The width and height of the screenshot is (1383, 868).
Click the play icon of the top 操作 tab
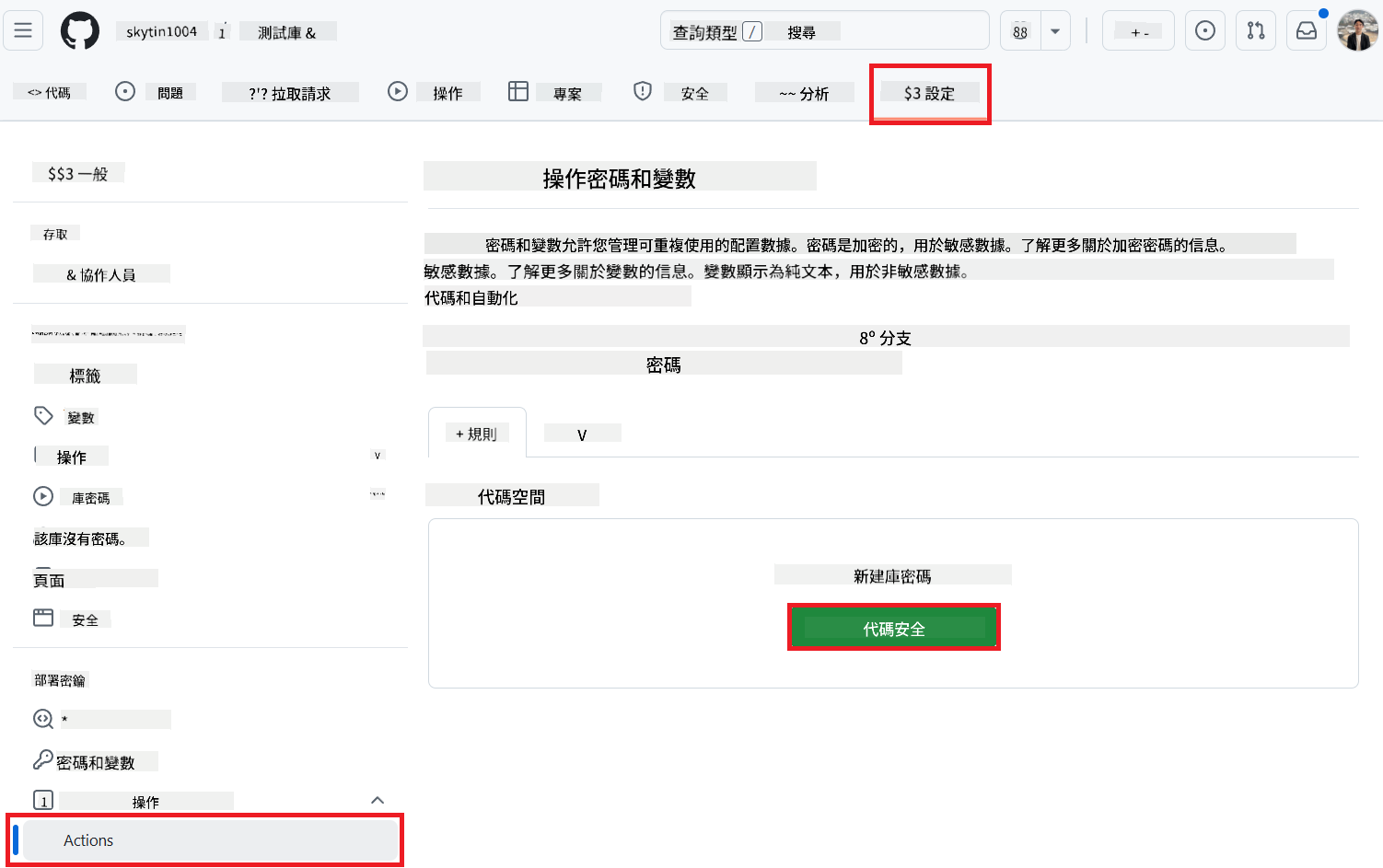(x=398, y=91)
